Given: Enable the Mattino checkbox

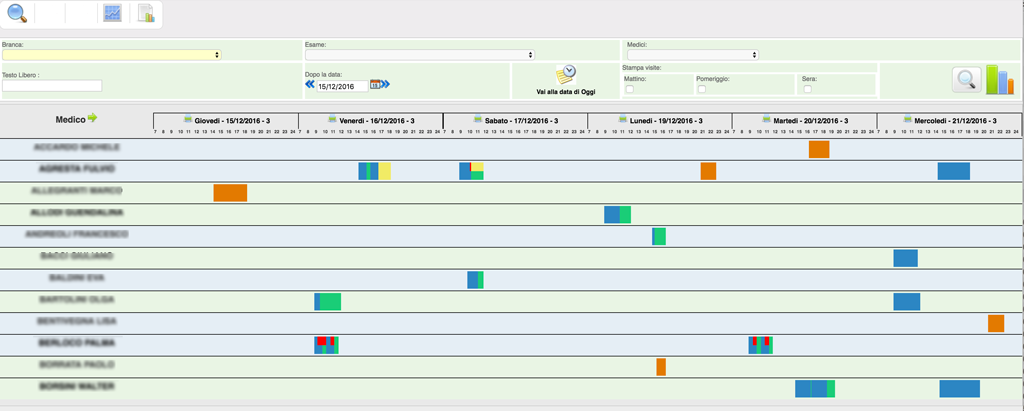Looking at the screenshot, I should click(x=629, y=90).
